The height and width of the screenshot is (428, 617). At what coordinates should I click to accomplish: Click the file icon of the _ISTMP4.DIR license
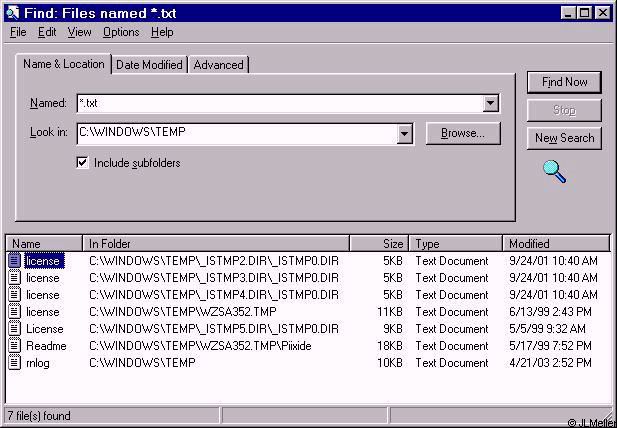[15, 295]
